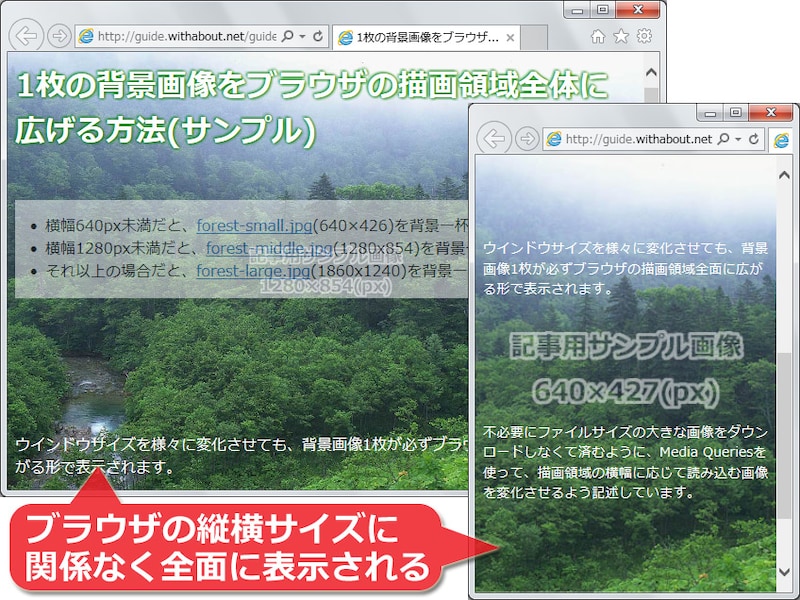Click the forward arrow in the large browser window
The width and height of the screenshot is (800, 600).
click(59, 36)
